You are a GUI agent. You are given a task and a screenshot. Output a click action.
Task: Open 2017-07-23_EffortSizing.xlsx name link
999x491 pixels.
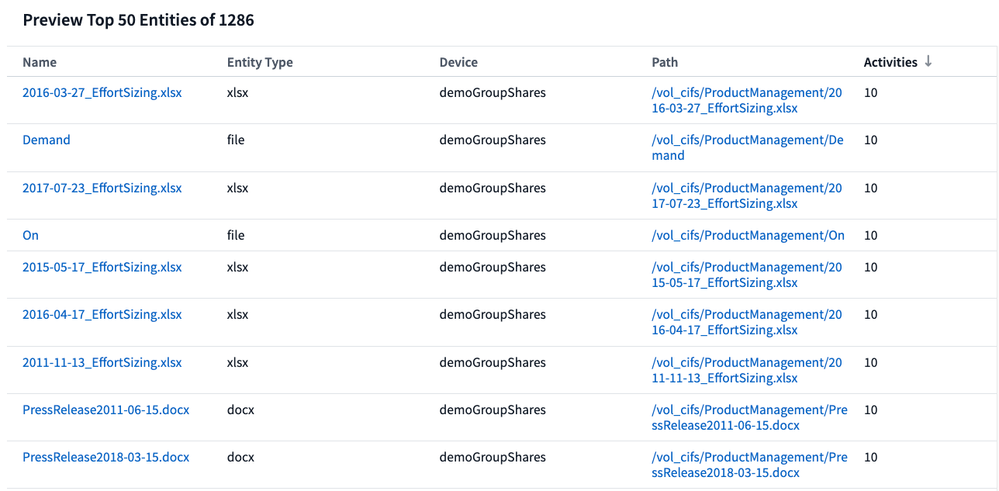point(102,188)
